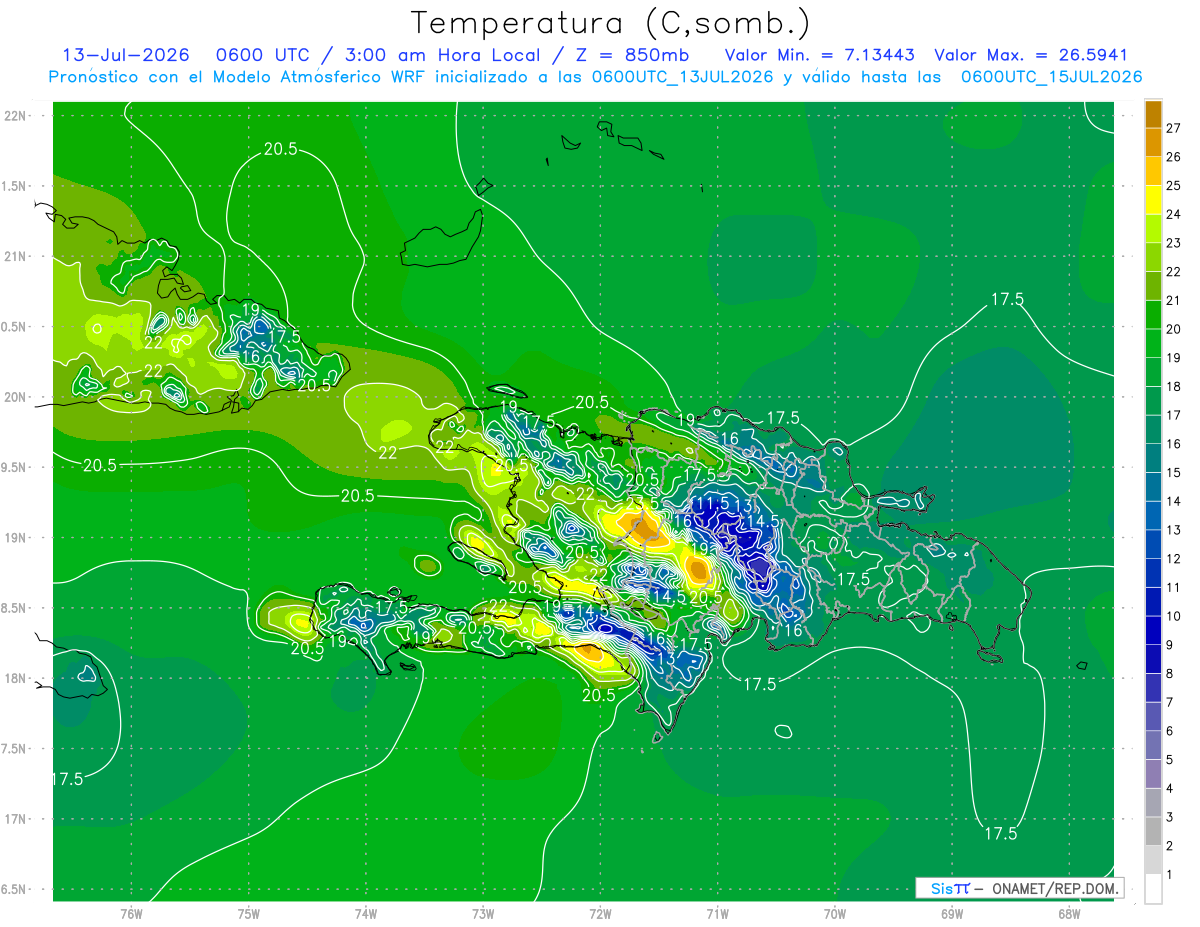Click legend value '27'

[1174, 128]
